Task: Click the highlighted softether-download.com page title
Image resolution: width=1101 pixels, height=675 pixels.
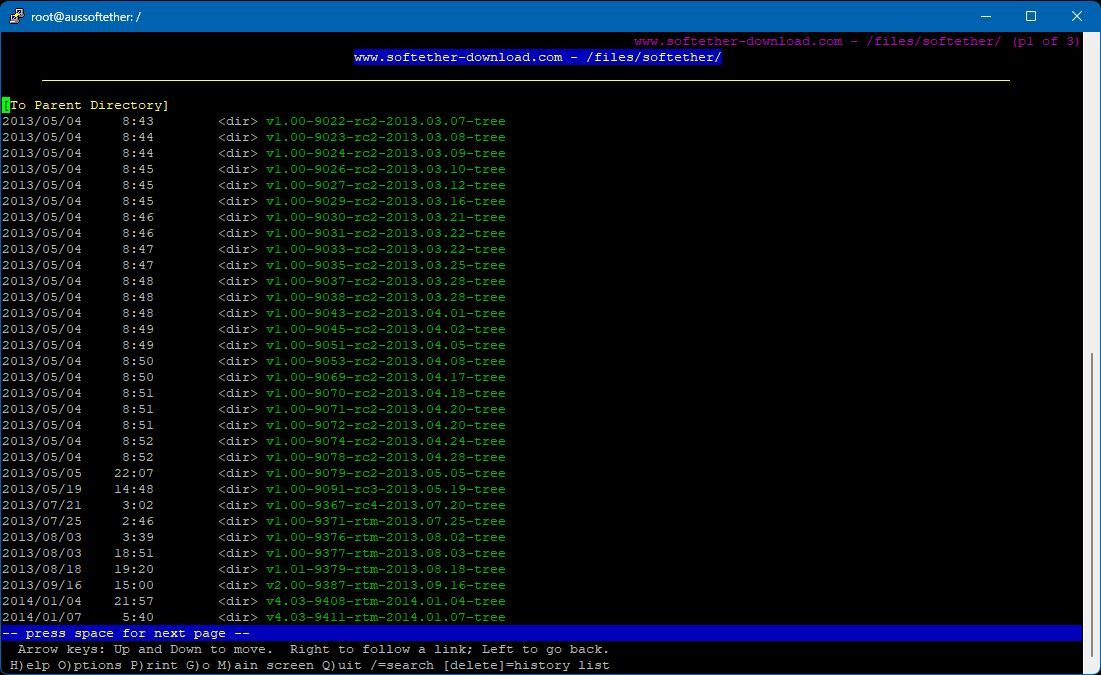Action: pos(536,57)
